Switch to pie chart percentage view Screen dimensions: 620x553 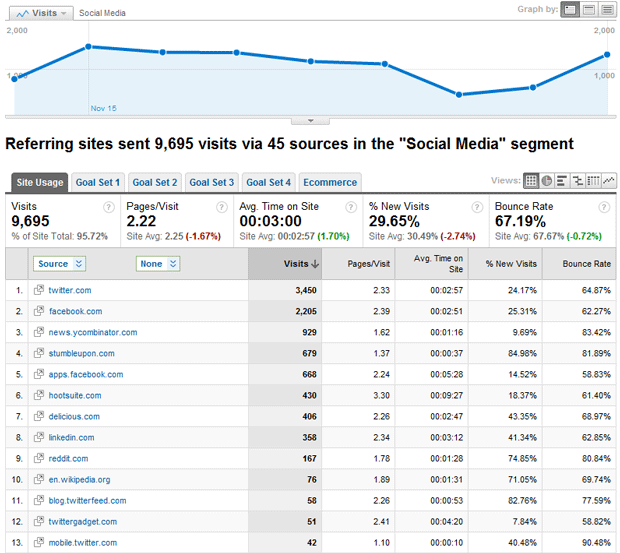point(547,181)
